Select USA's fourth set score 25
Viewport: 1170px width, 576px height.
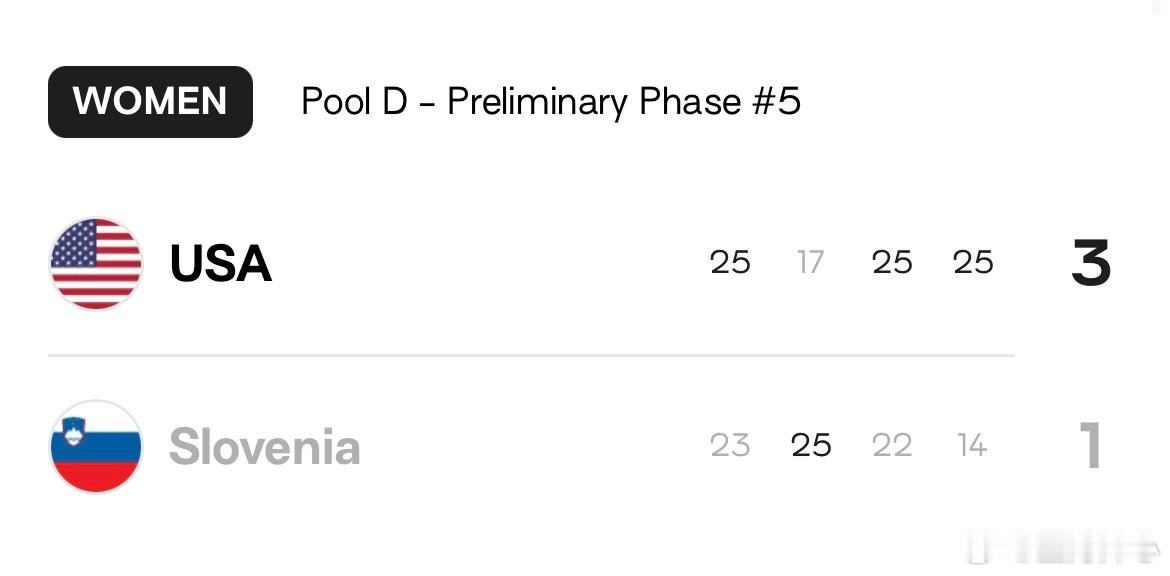coord(973,263)
